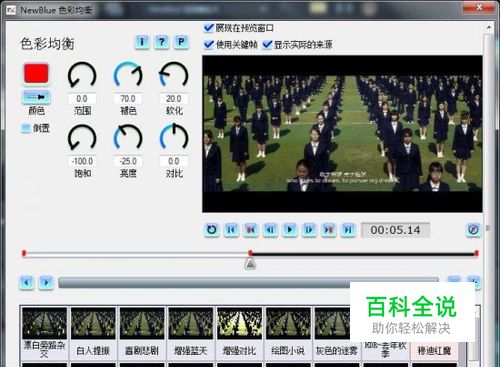Screen dimensions: 500x367
Task: Uncheck the top preview window checkbox
Action: (209, 28)
